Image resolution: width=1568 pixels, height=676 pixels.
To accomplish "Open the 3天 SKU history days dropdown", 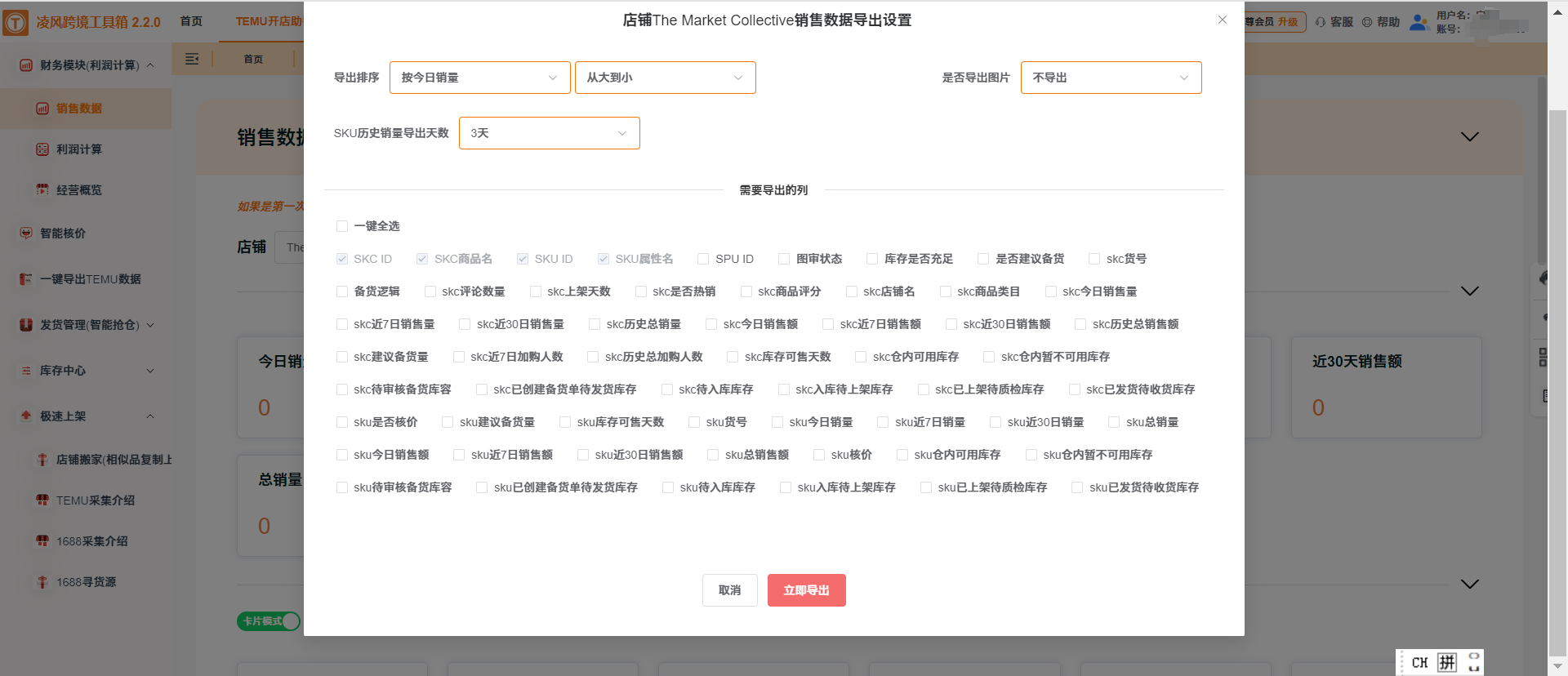I will (550, 133).
